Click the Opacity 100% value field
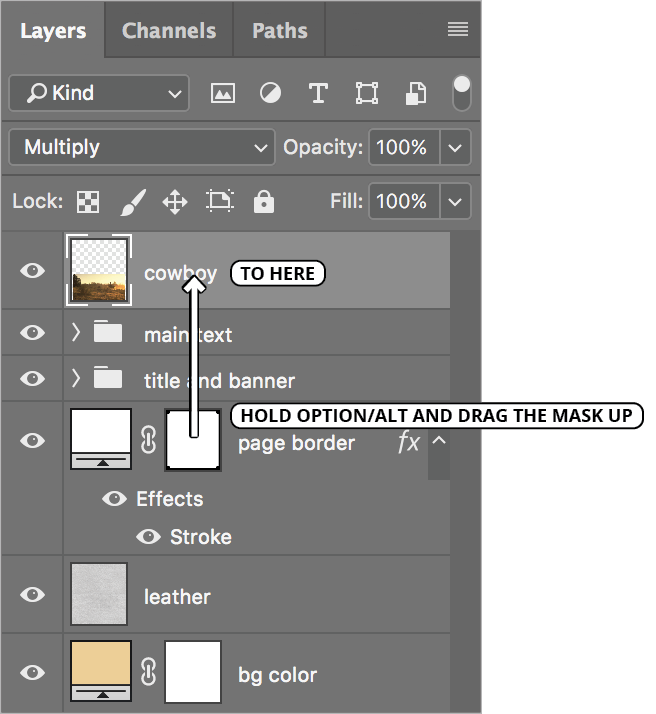The height and width of the screenshot is (714, 656). (x=404, y=147)
